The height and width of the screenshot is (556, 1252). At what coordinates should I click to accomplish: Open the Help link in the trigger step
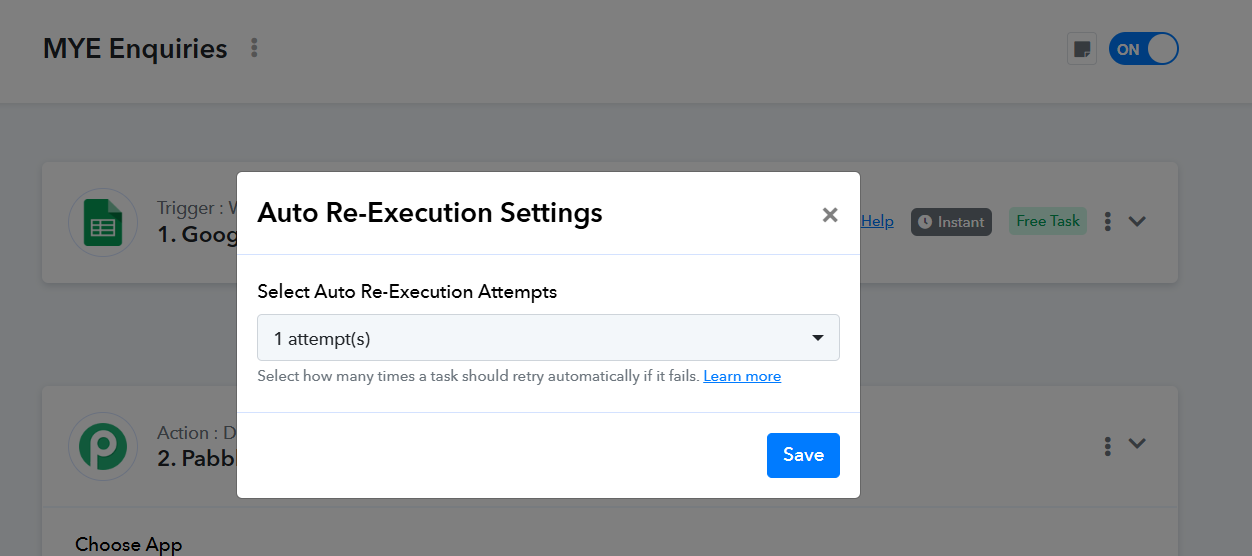(x=877, y=221)
